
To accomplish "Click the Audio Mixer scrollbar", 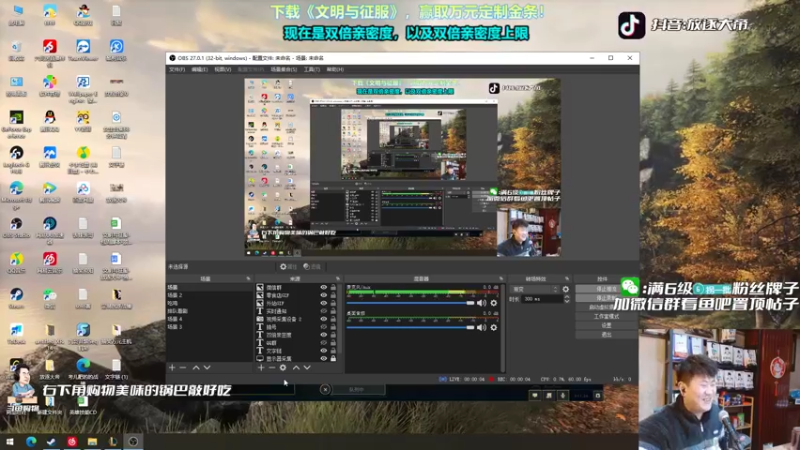I will (x=503, y=327).
